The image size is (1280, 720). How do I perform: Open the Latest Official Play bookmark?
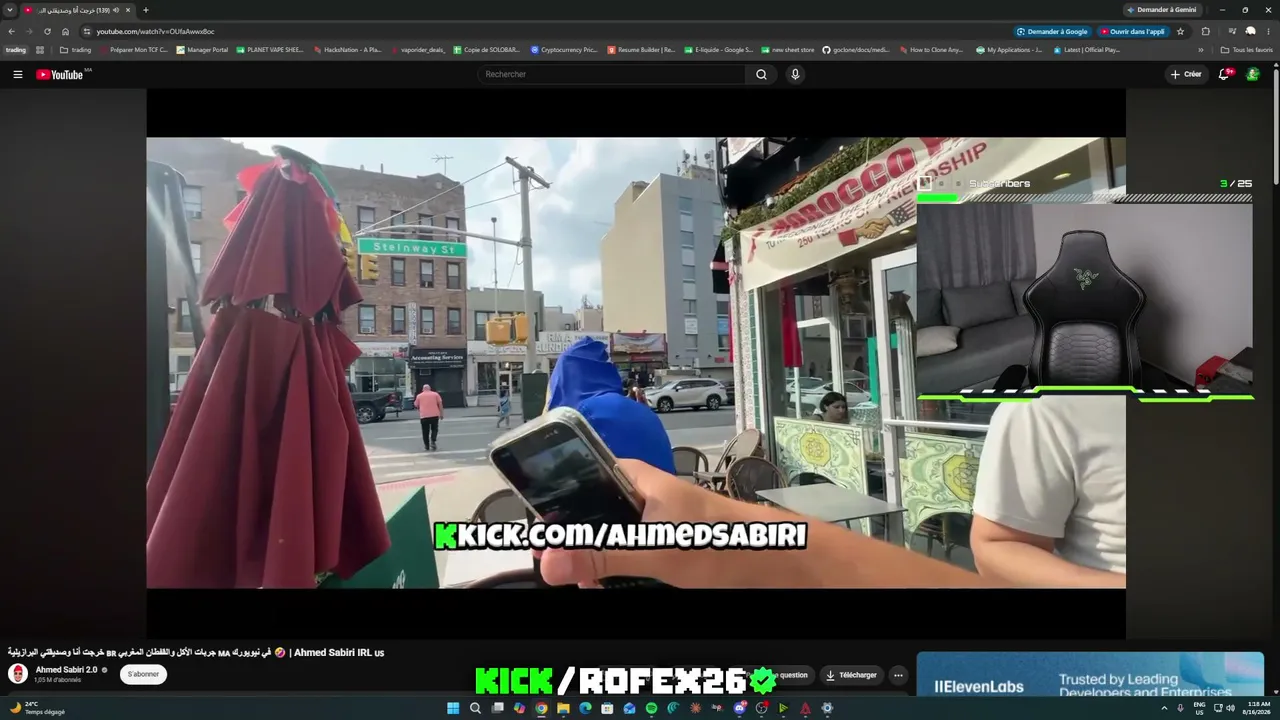point(1087,49)
